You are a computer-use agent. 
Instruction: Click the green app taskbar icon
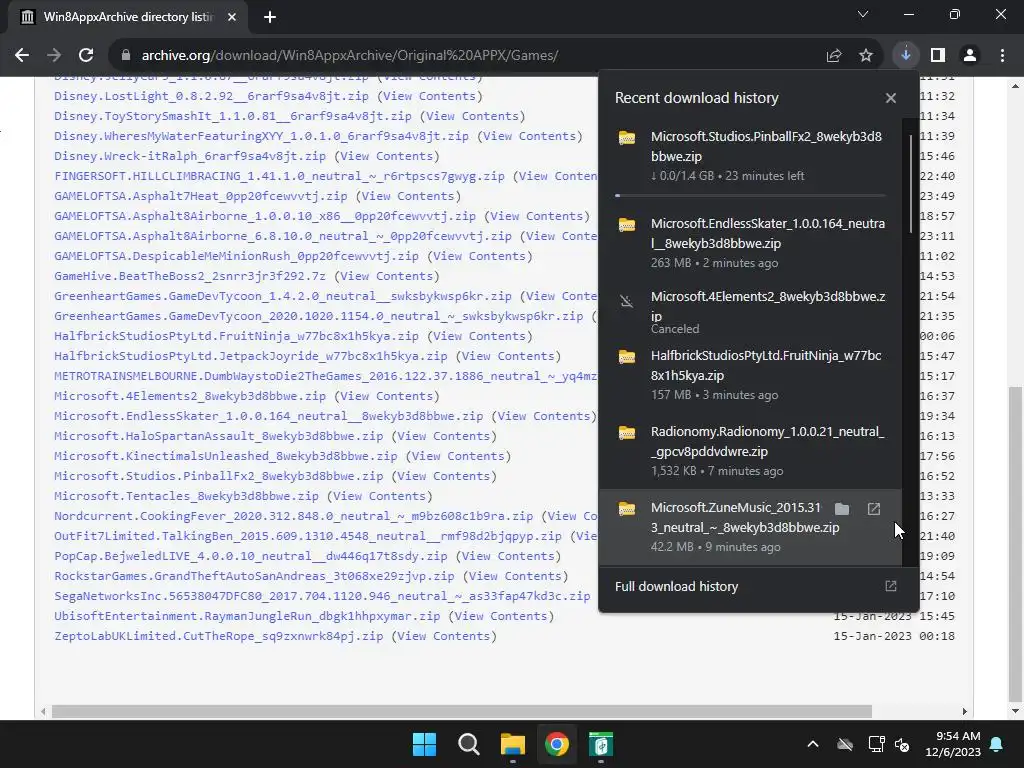click(601, 744)
